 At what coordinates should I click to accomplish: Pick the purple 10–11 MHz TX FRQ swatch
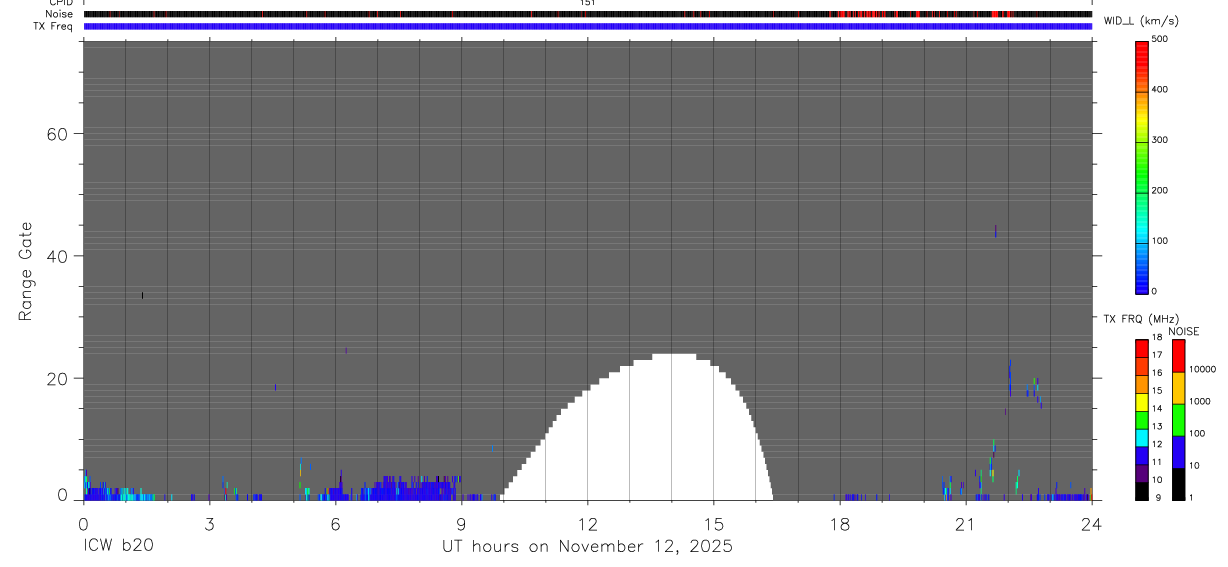coord(1142,473)
